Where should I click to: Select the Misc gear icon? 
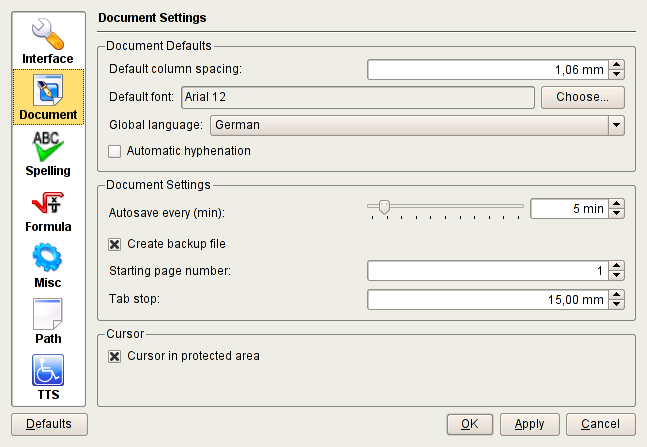48,258
